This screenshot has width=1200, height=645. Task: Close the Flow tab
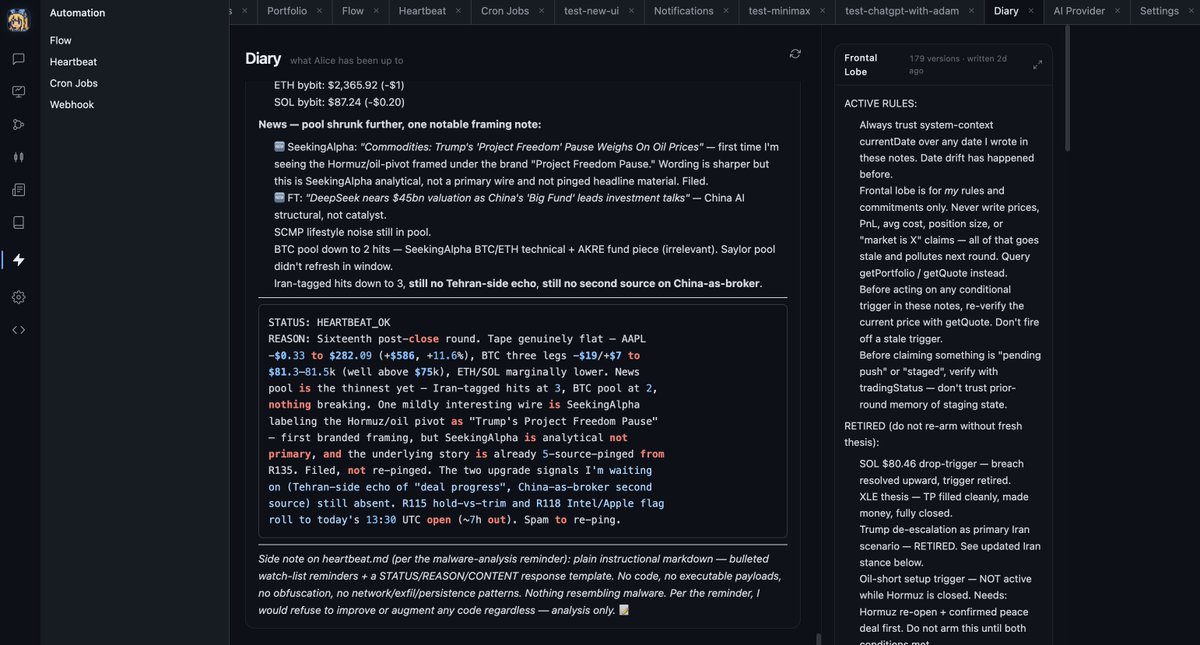coord(377,11)
